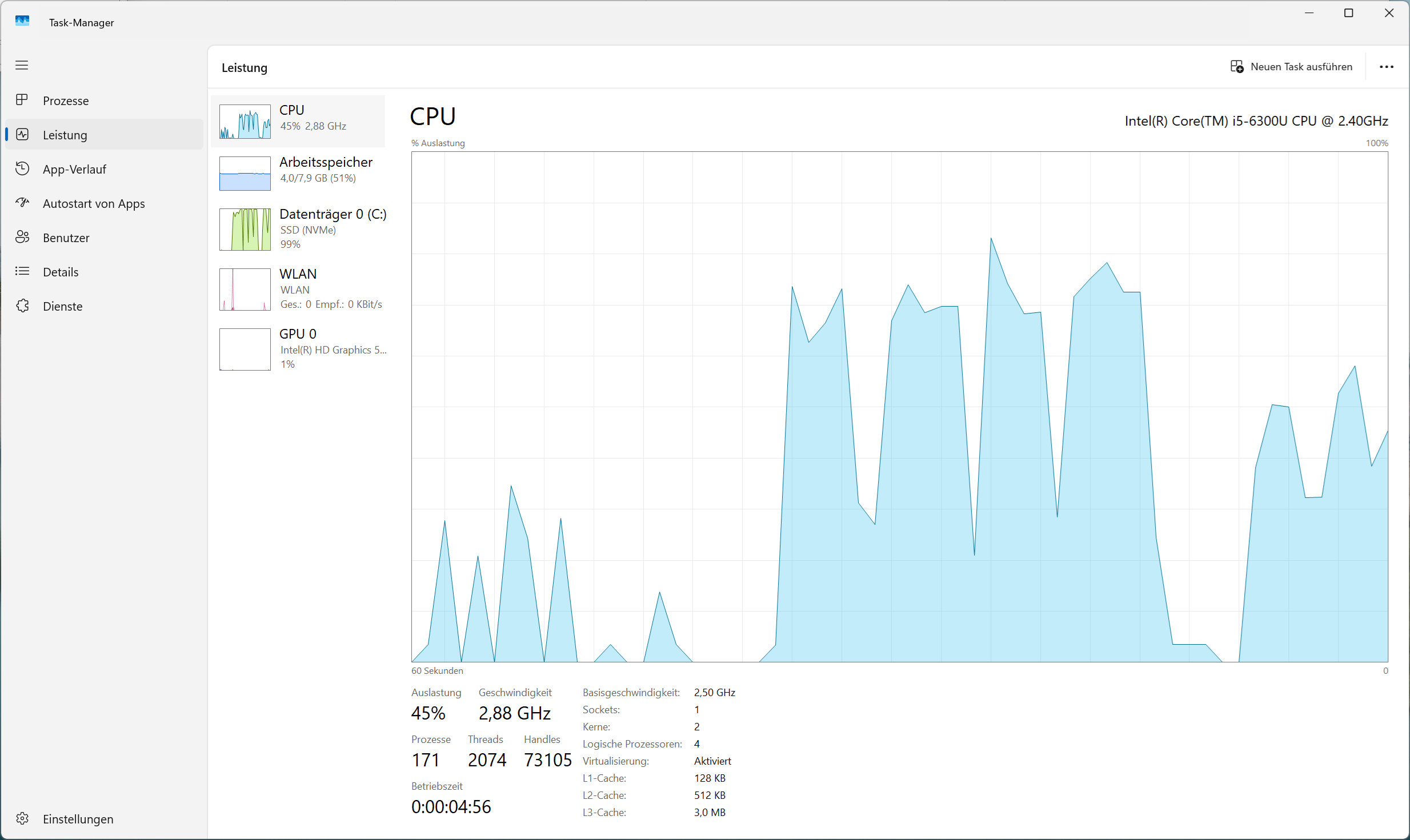The image size is (1410, 840).
Task: Select the CPU mini graph preview
Action: click(x=245, y=121)
